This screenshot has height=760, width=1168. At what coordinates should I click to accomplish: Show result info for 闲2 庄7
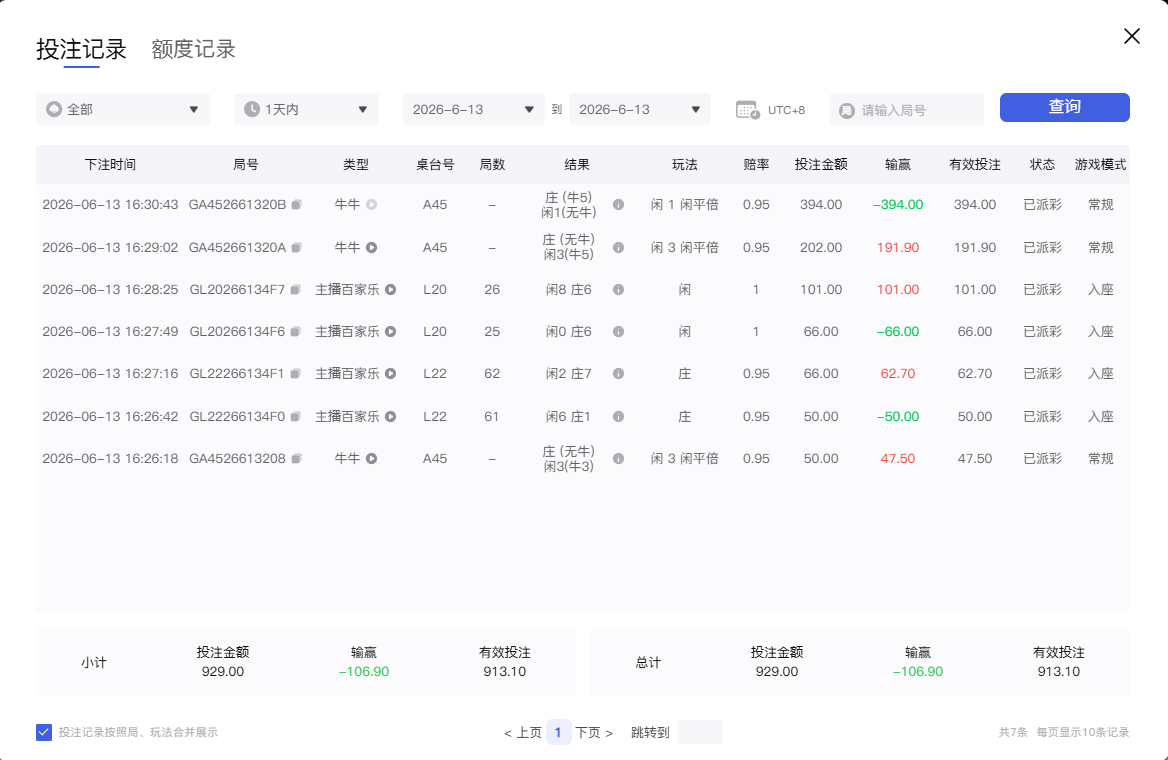click(618, 373)
